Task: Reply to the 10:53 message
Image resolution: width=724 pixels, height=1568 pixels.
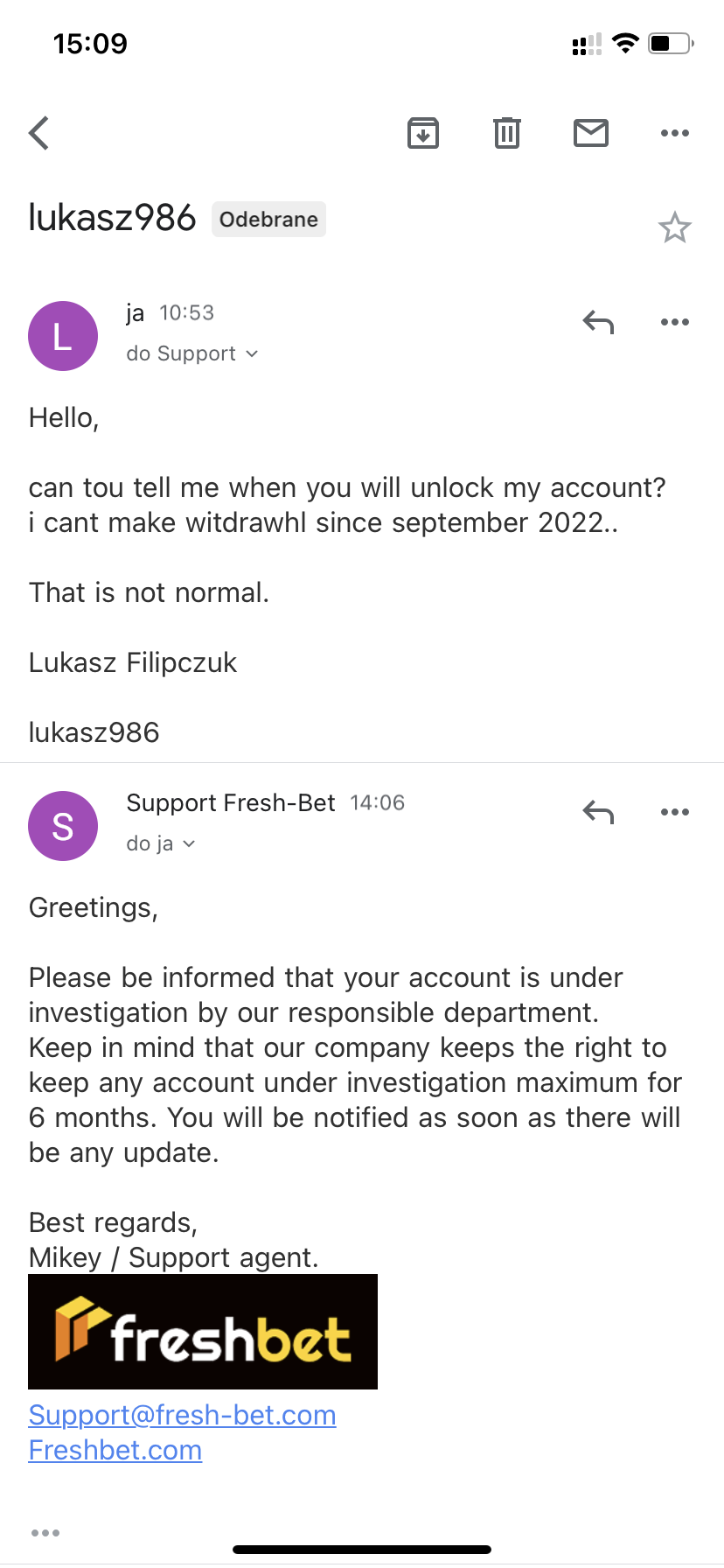Action: point(599,322)
